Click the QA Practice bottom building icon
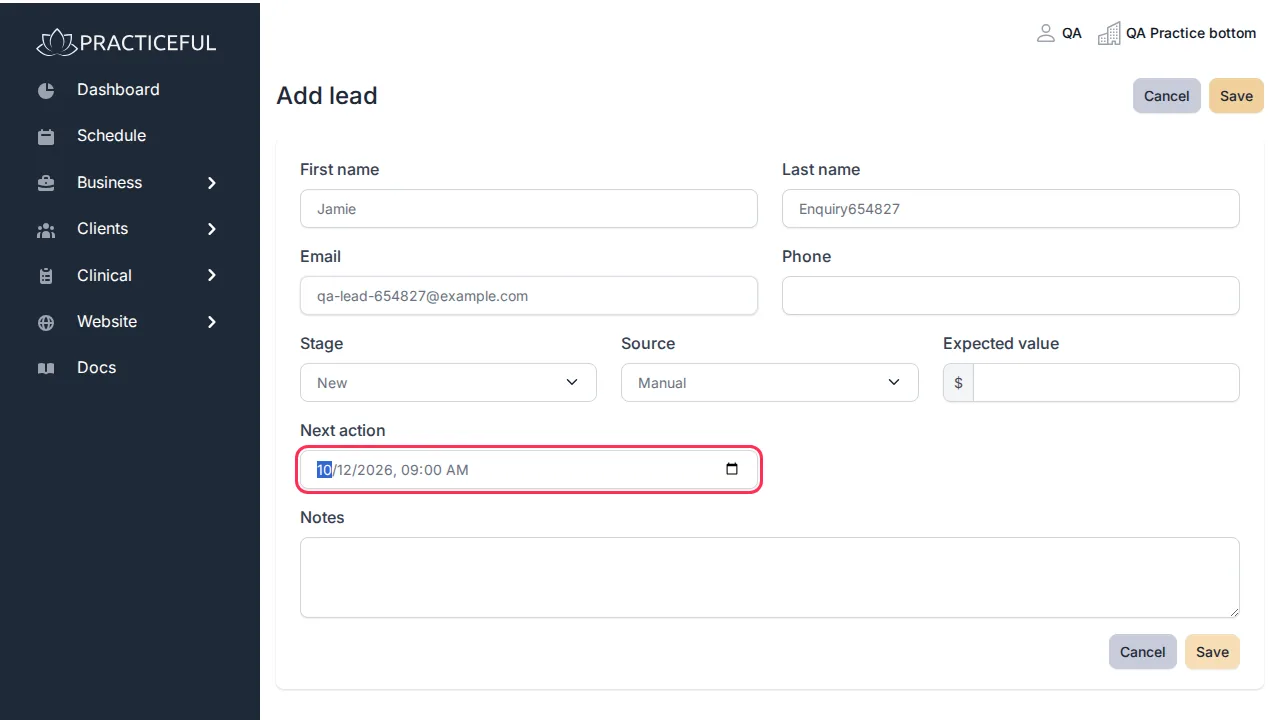Image resolution: width=1280 pixels, height=720 pixels. 1109,33
